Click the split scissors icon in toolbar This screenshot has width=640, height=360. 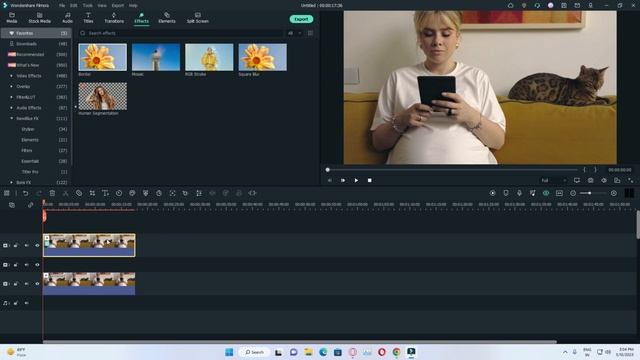pos(65,193)
